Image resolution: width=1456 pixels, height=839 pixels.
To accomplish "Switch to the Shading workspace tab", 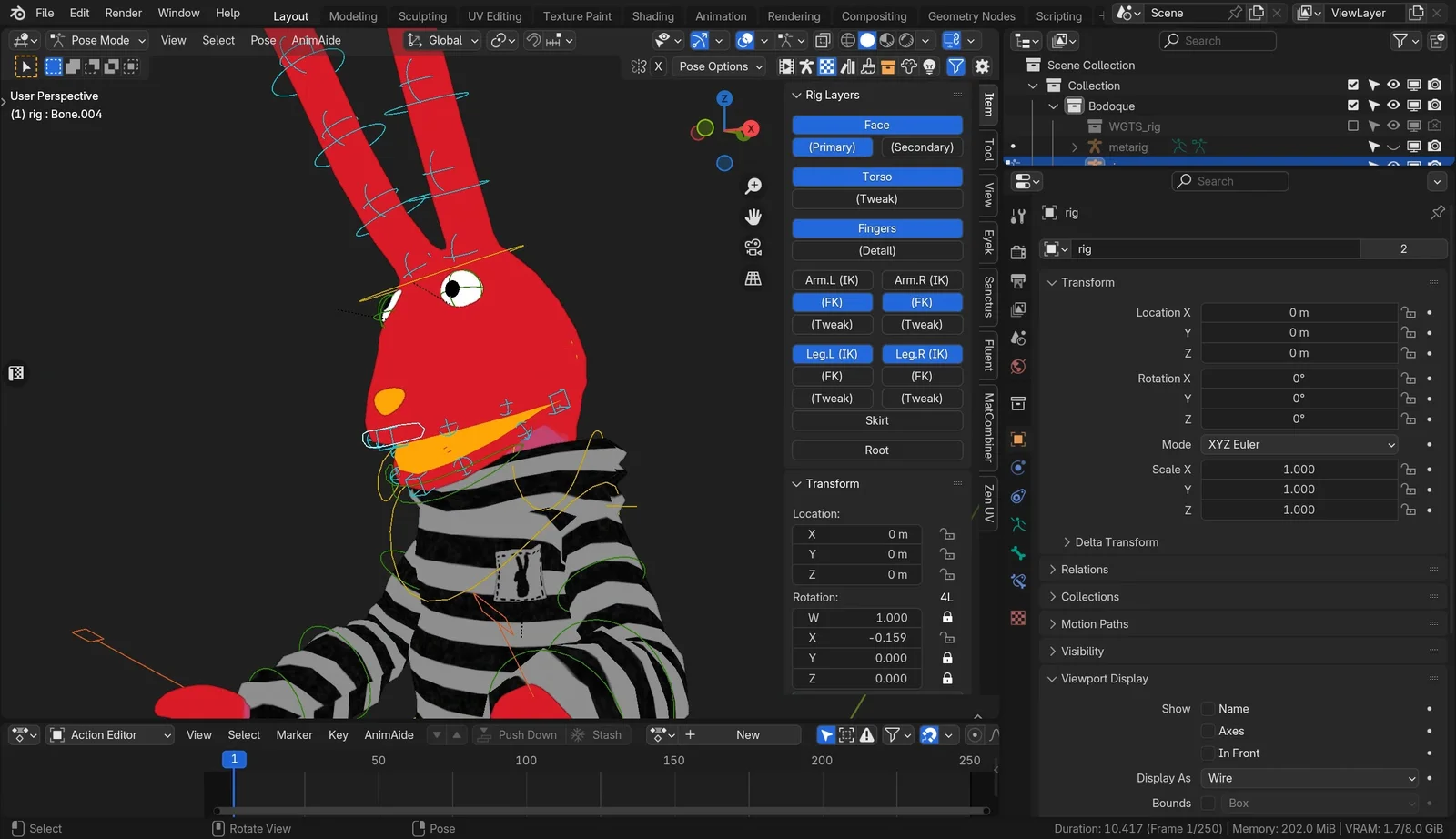I will coord(652,15).
